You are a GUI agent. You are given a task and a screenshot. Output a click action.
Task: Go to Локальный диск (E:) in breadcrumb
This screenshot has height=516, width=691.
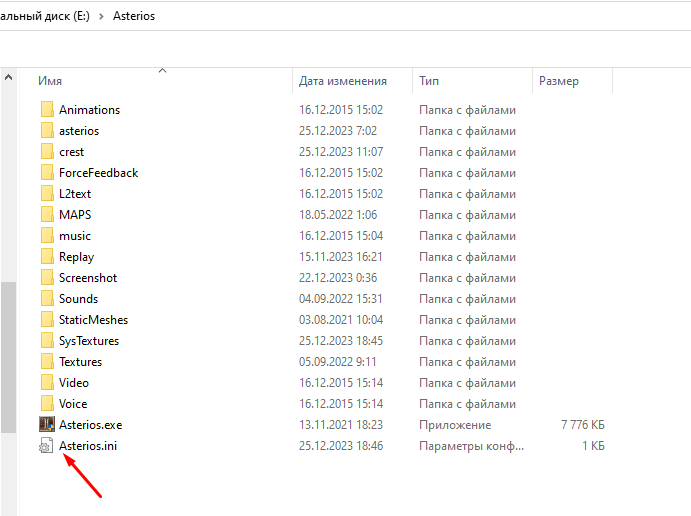(45, 16)
